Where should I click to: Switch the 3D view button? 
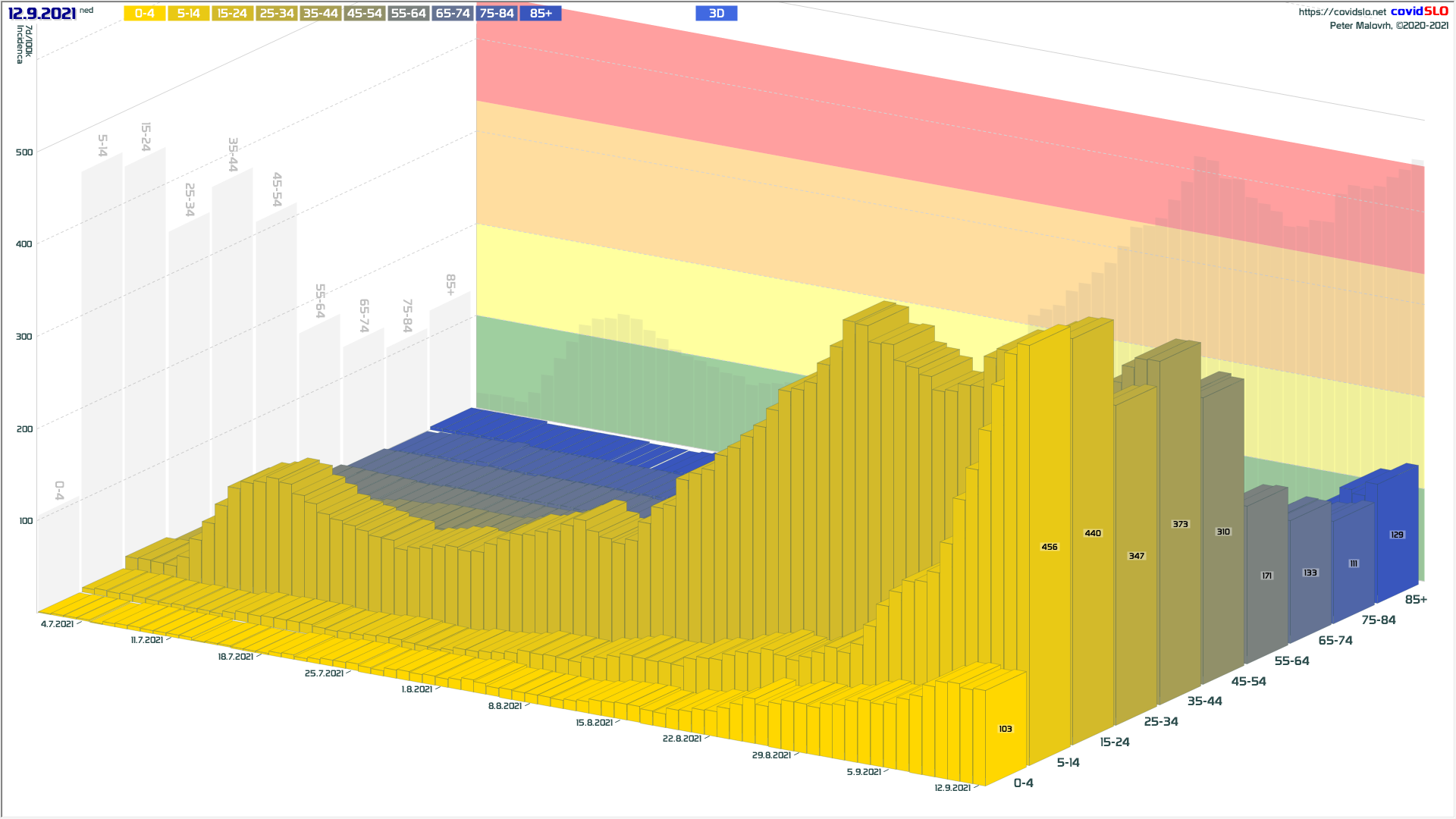point(716,14)
